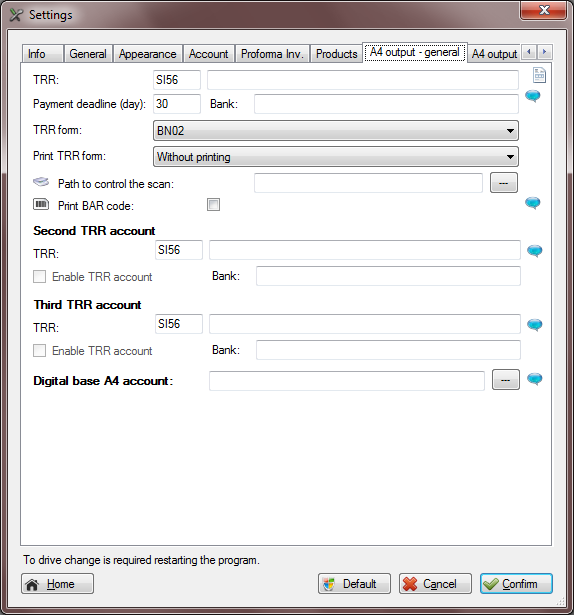Enable the Print BAR code checkbox
This screenshot has width=574, height=615.
point(213,205)
